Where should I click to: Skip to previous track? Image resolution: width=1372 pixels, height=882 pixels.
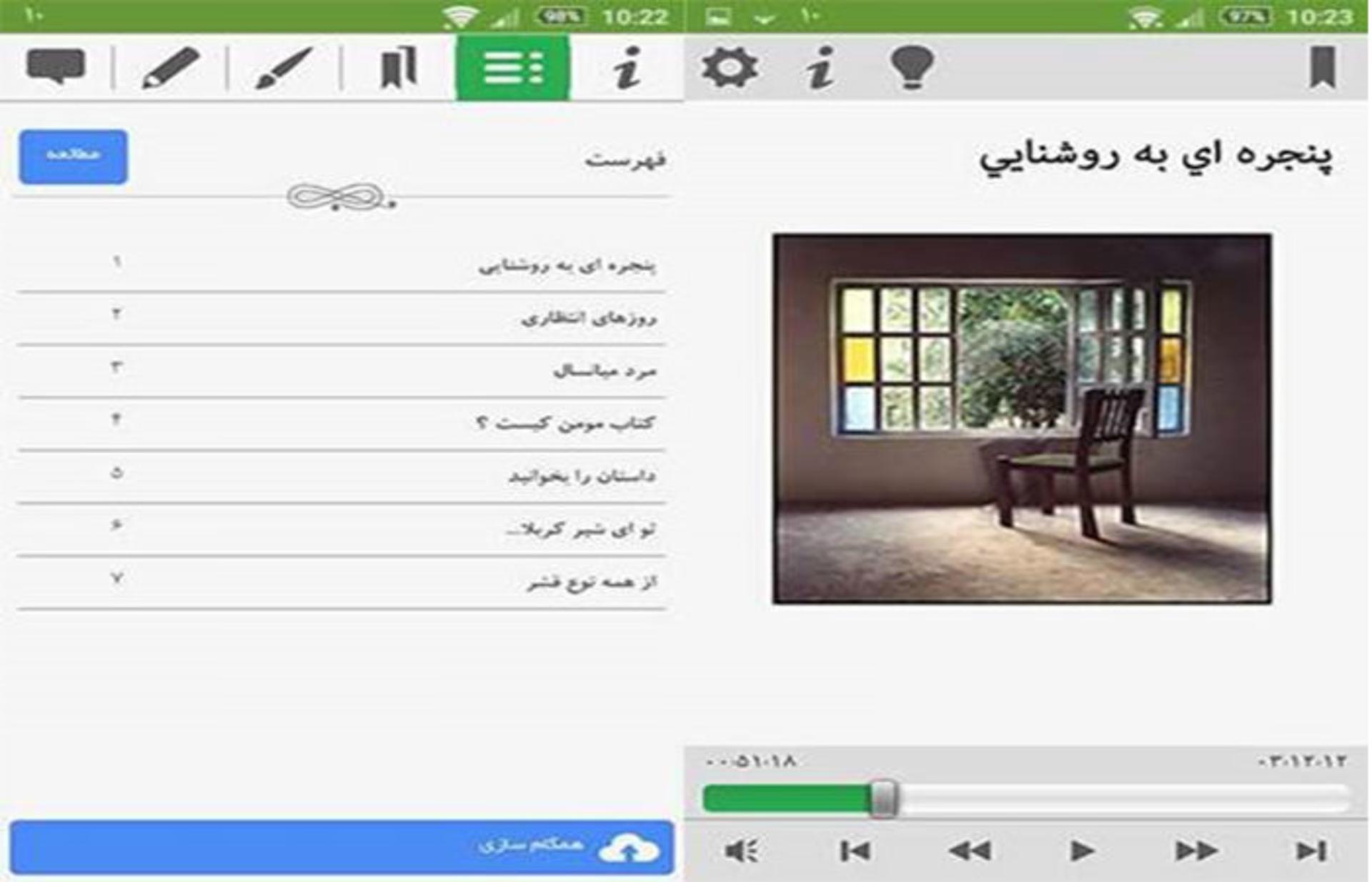(855, 851)
